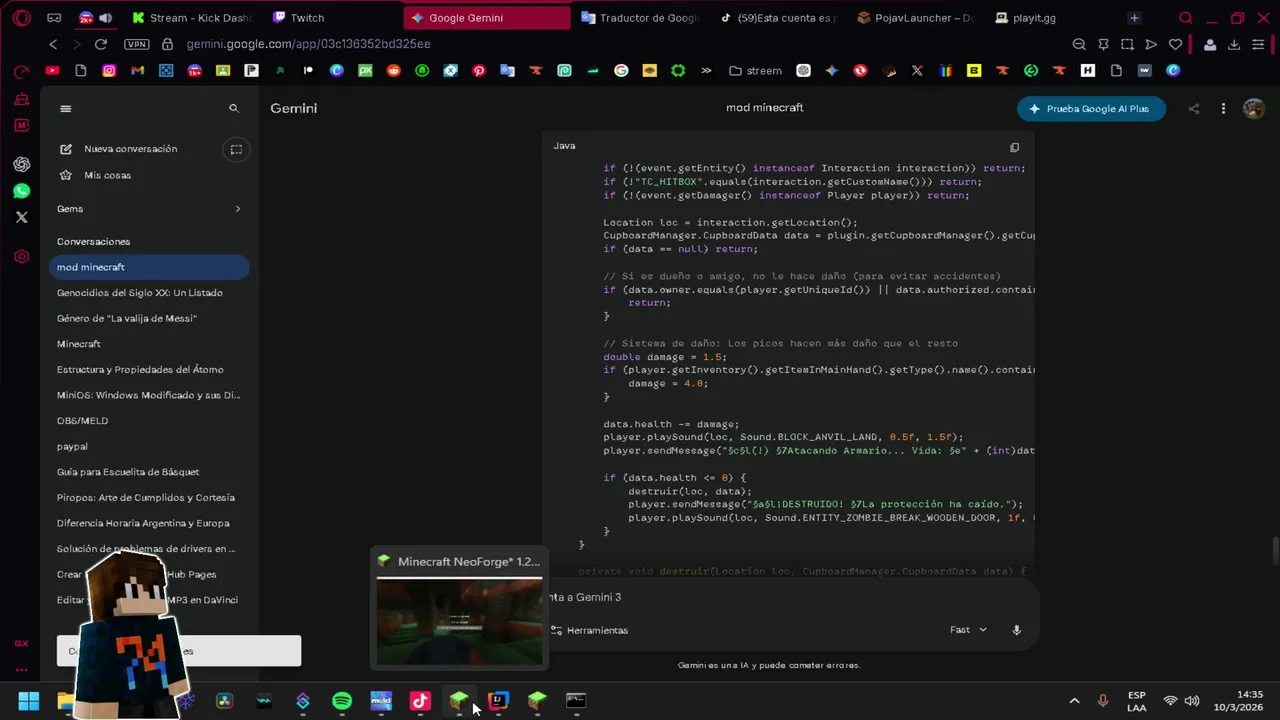This screenshot has width=1280, height=720.
Task: Open Windows Start menu
Action: coord(28,701)
